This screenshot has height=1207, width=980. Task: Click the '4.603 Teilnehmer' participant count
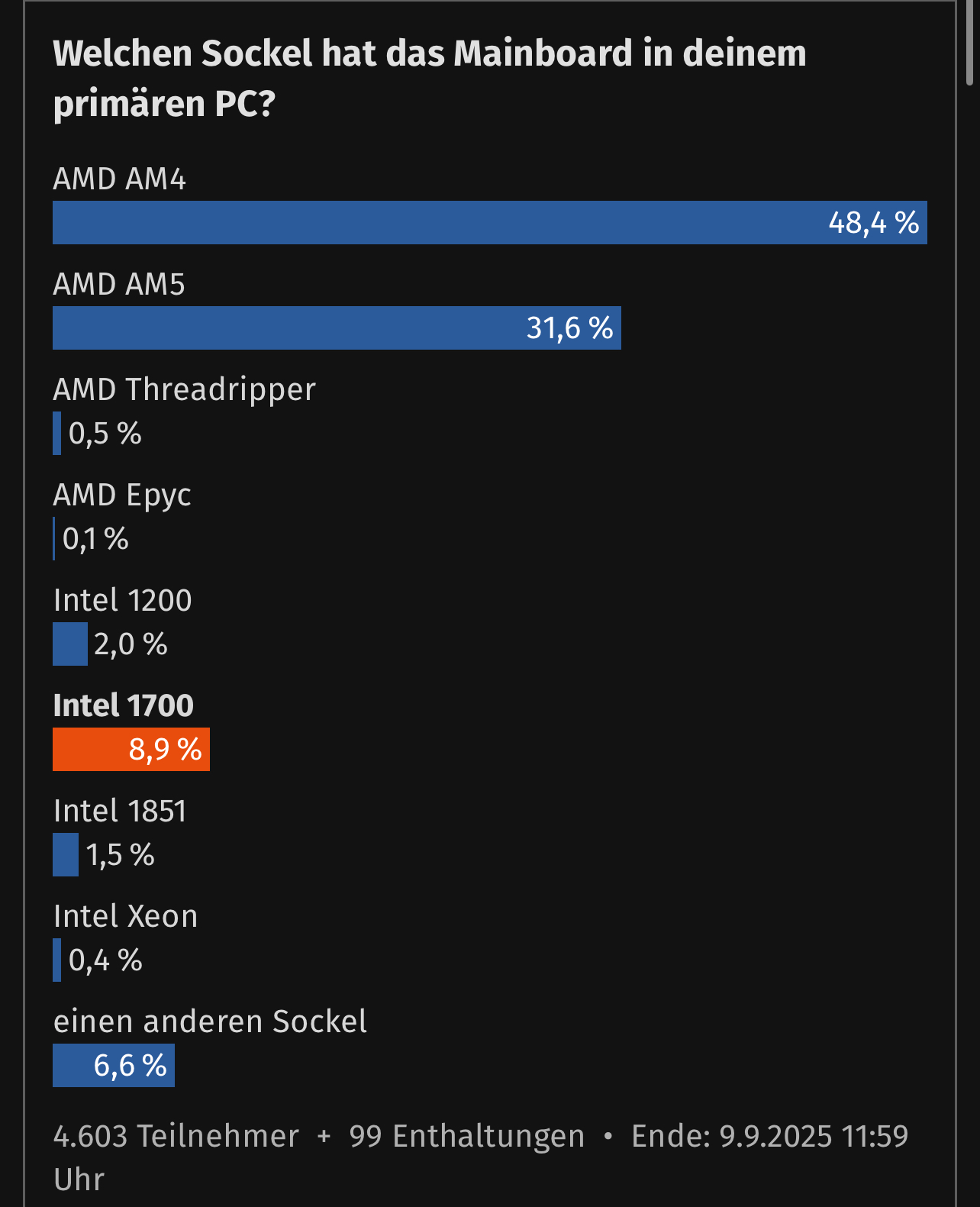[176, 1136]
